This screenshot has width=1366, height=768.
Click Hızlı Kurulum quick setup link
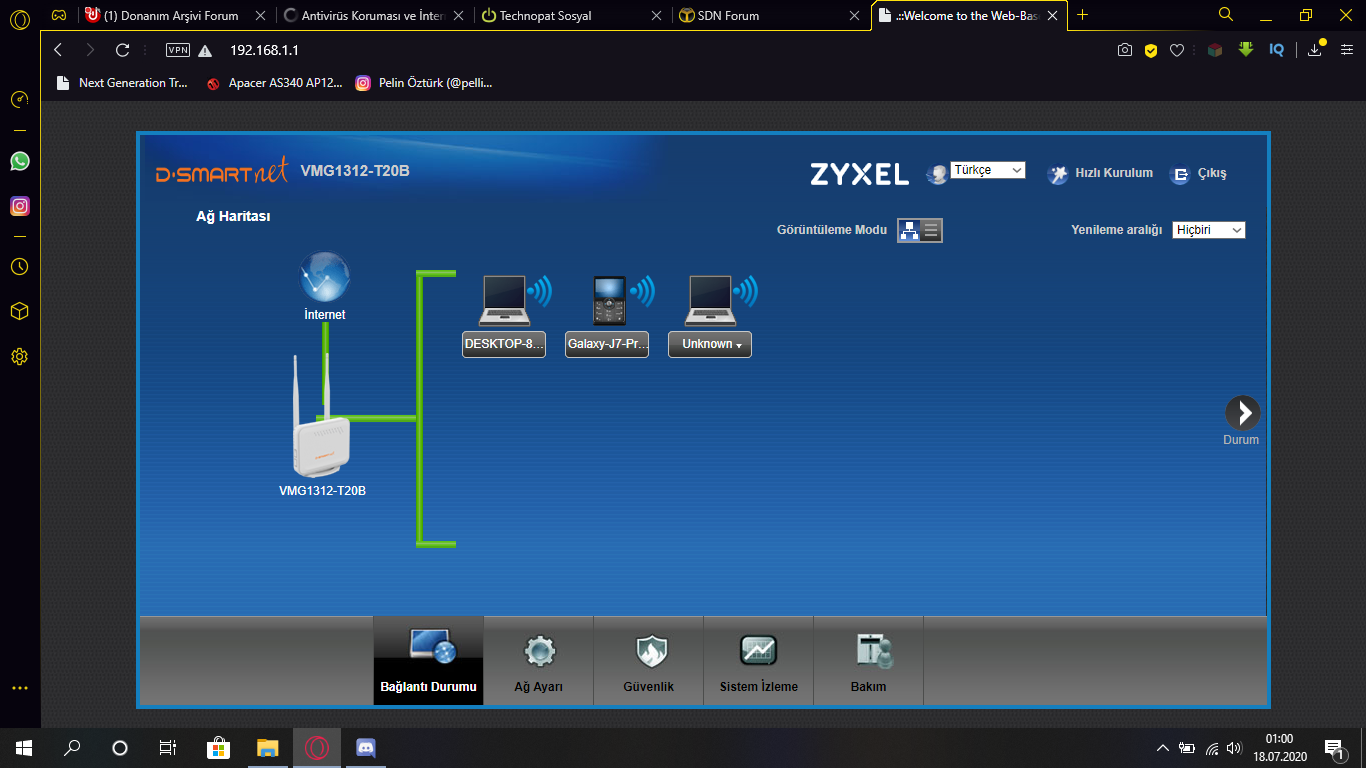[x=1100, y=174]
